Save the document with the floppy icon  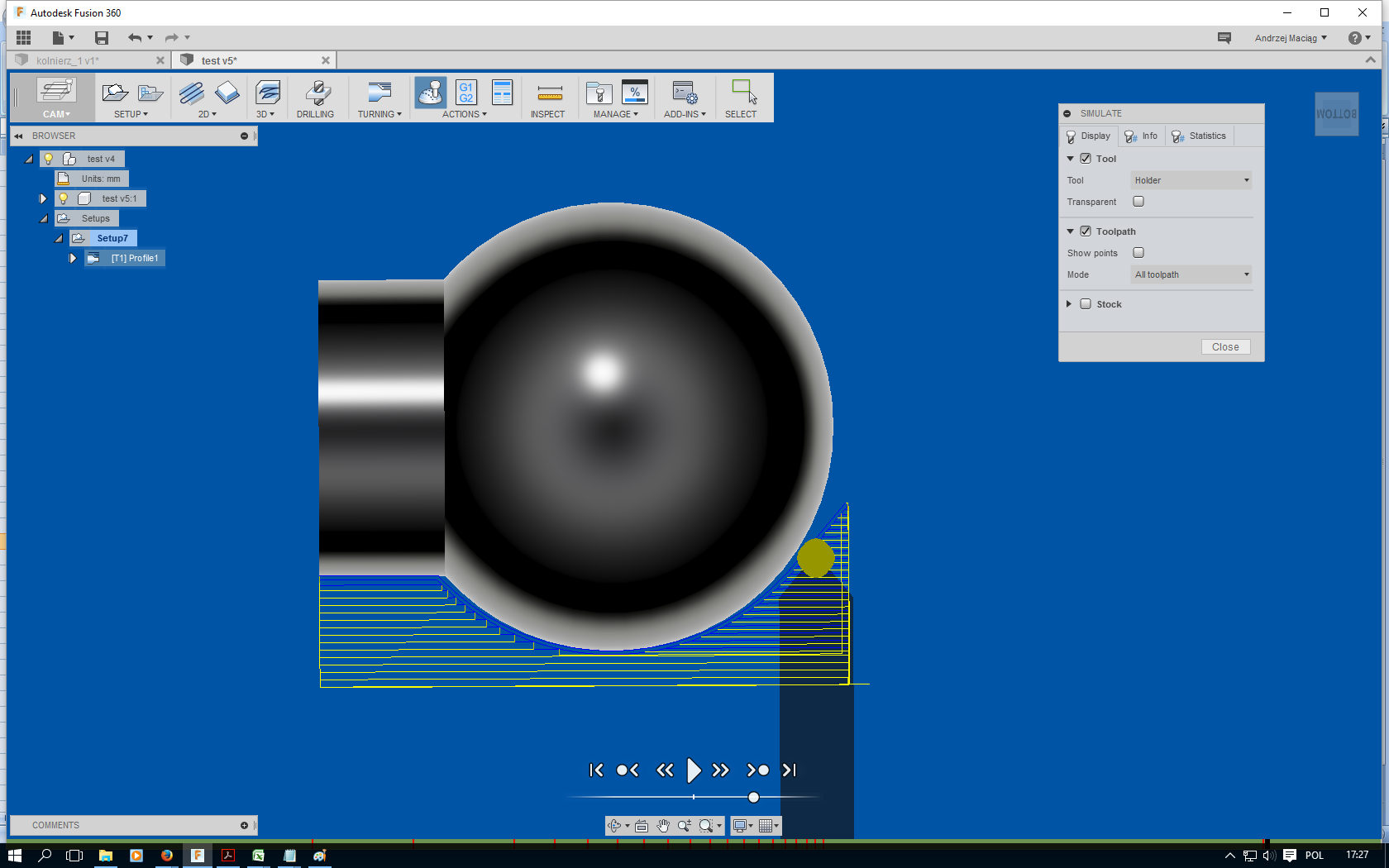(x=102, y=37)
